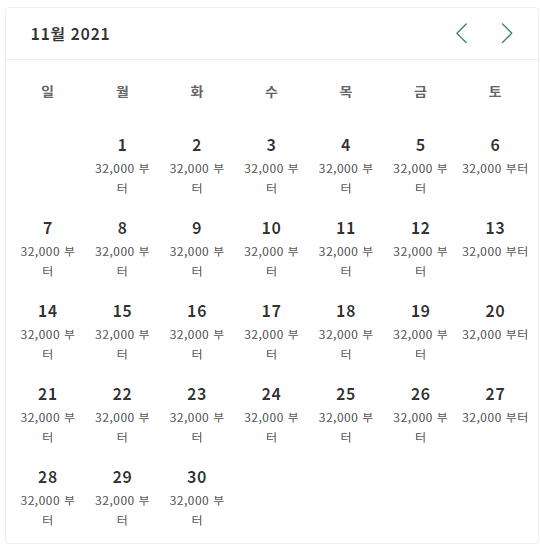Select November 9 date cell
This screenshot has width=540, height=550.
tap(196, 249)
